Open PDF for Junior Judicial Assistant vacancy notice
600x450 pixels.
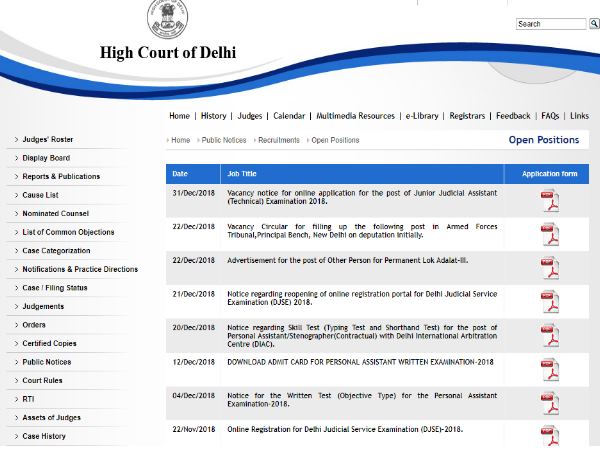click(550, 201)
